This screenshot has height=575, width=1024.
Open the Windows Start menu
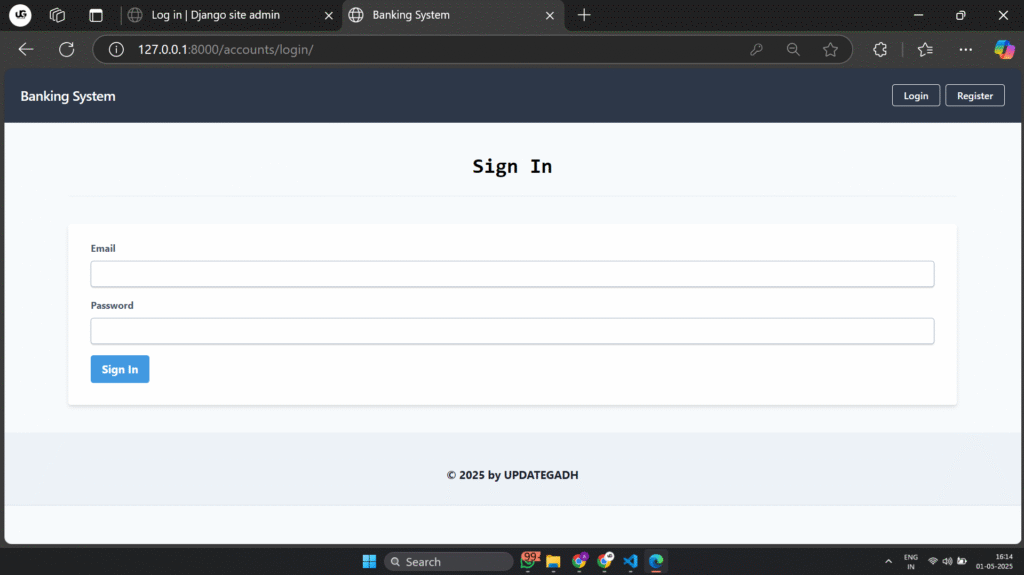370,561
